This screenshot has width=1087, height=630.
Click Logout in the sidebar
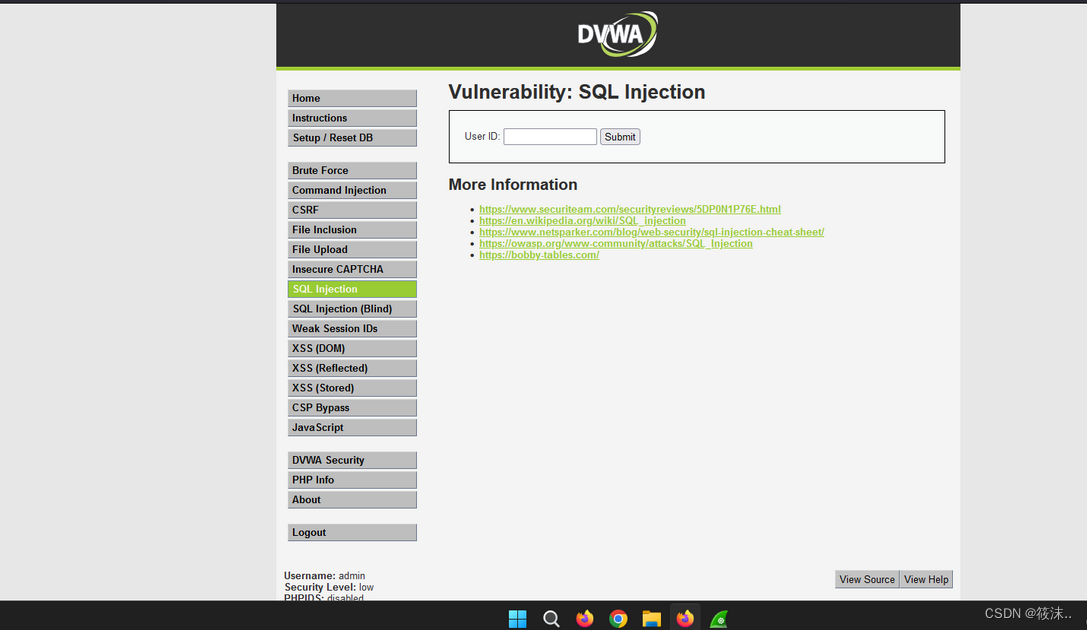(x=352, y=532)
